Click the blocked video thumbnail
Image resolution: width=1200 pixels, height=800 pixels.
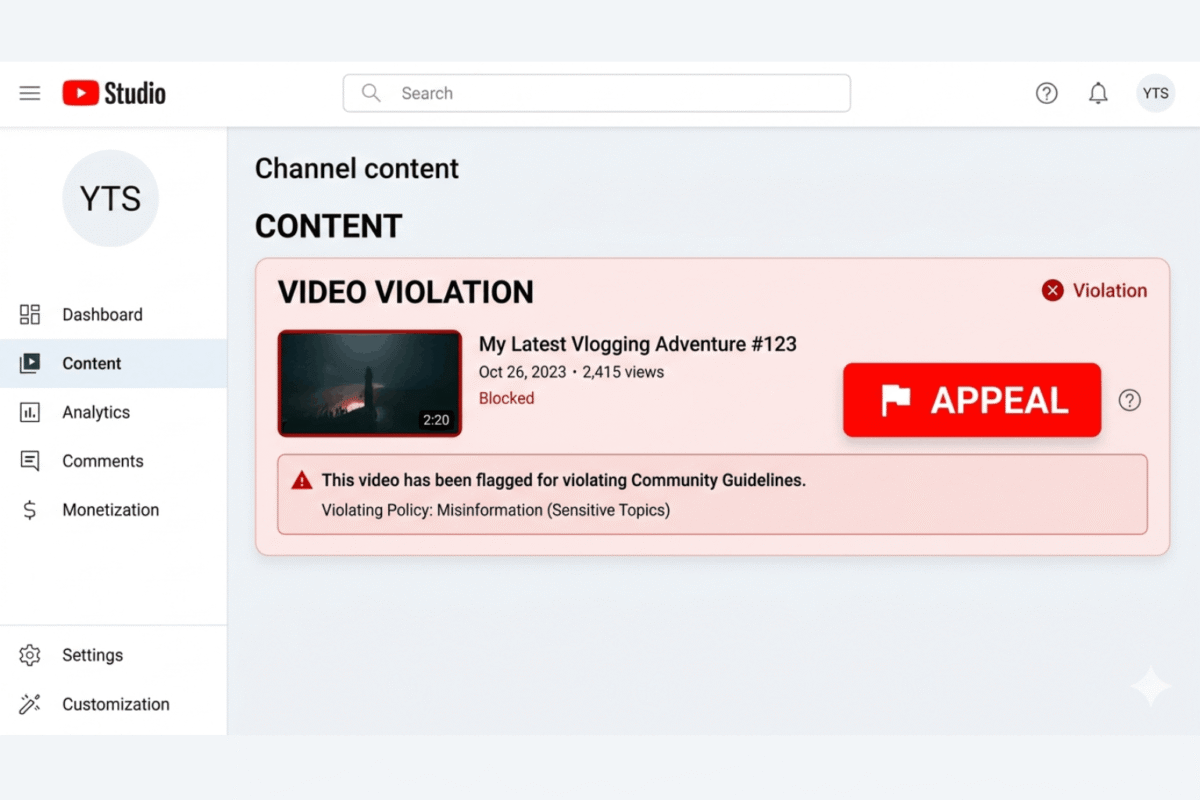click(369, 383)
